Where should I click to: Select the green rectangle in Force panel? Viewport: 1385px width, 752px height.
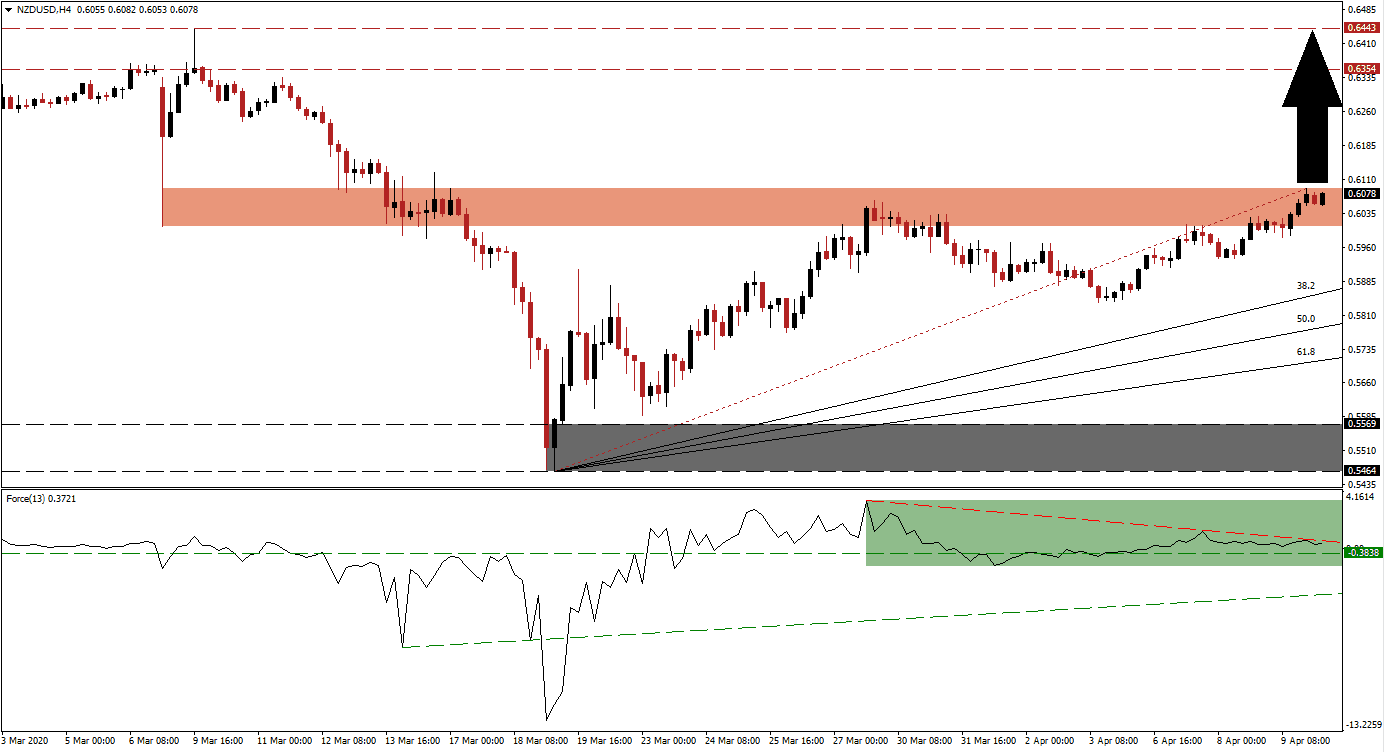[x=1100, y=532]
